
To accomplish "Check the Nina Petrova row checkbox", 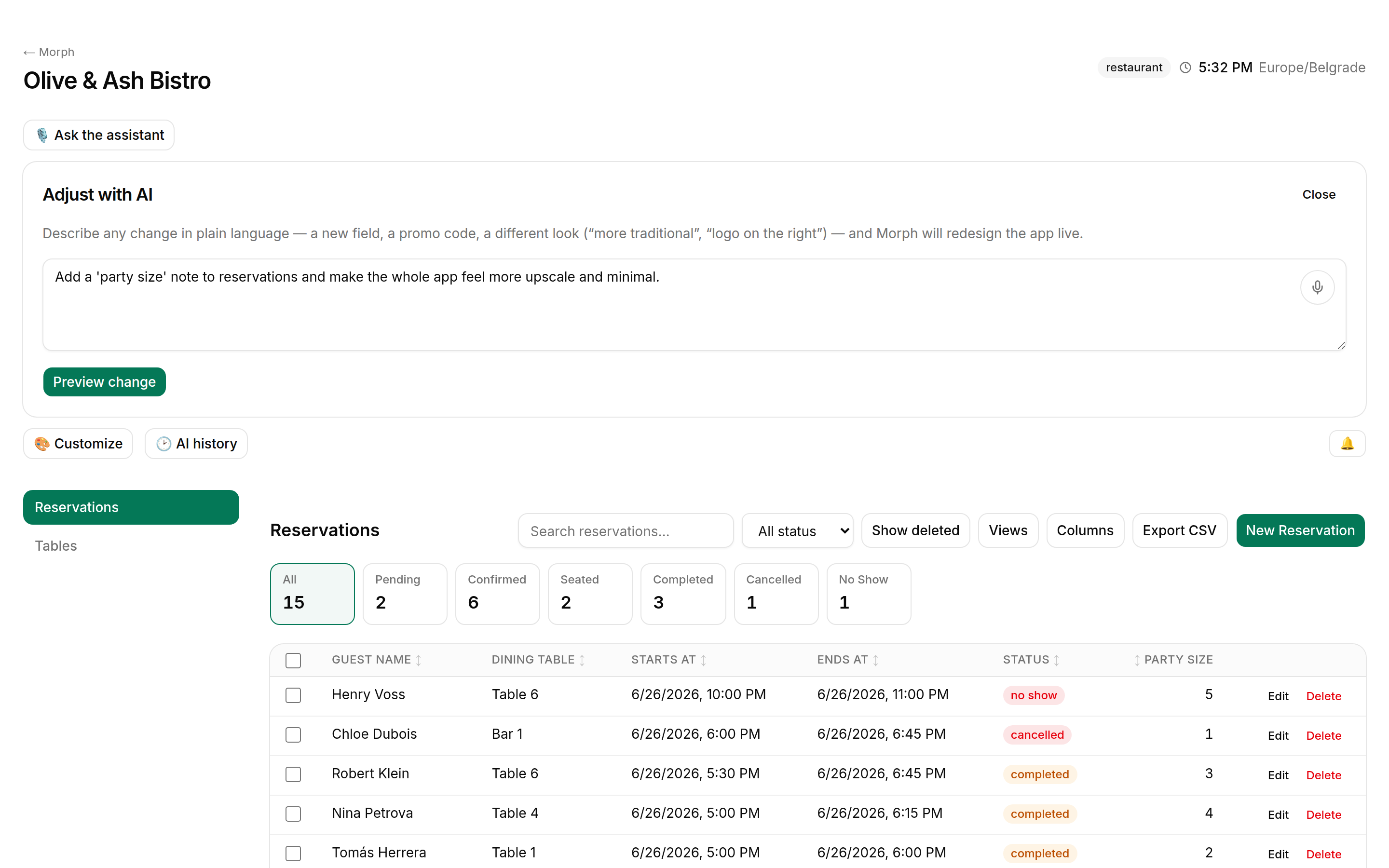I will (x=293, y=814).
